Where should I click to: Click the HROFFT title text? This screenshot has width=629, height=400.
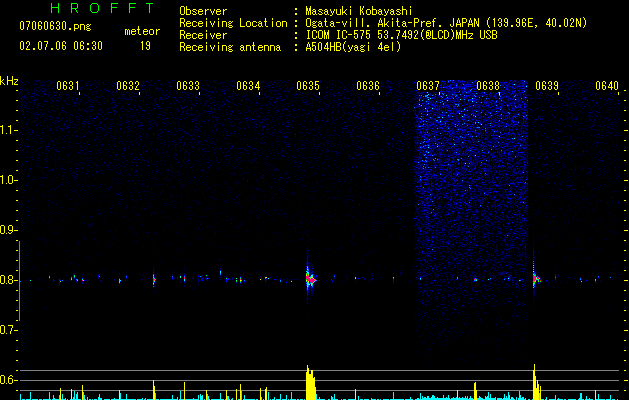point(102,8)
